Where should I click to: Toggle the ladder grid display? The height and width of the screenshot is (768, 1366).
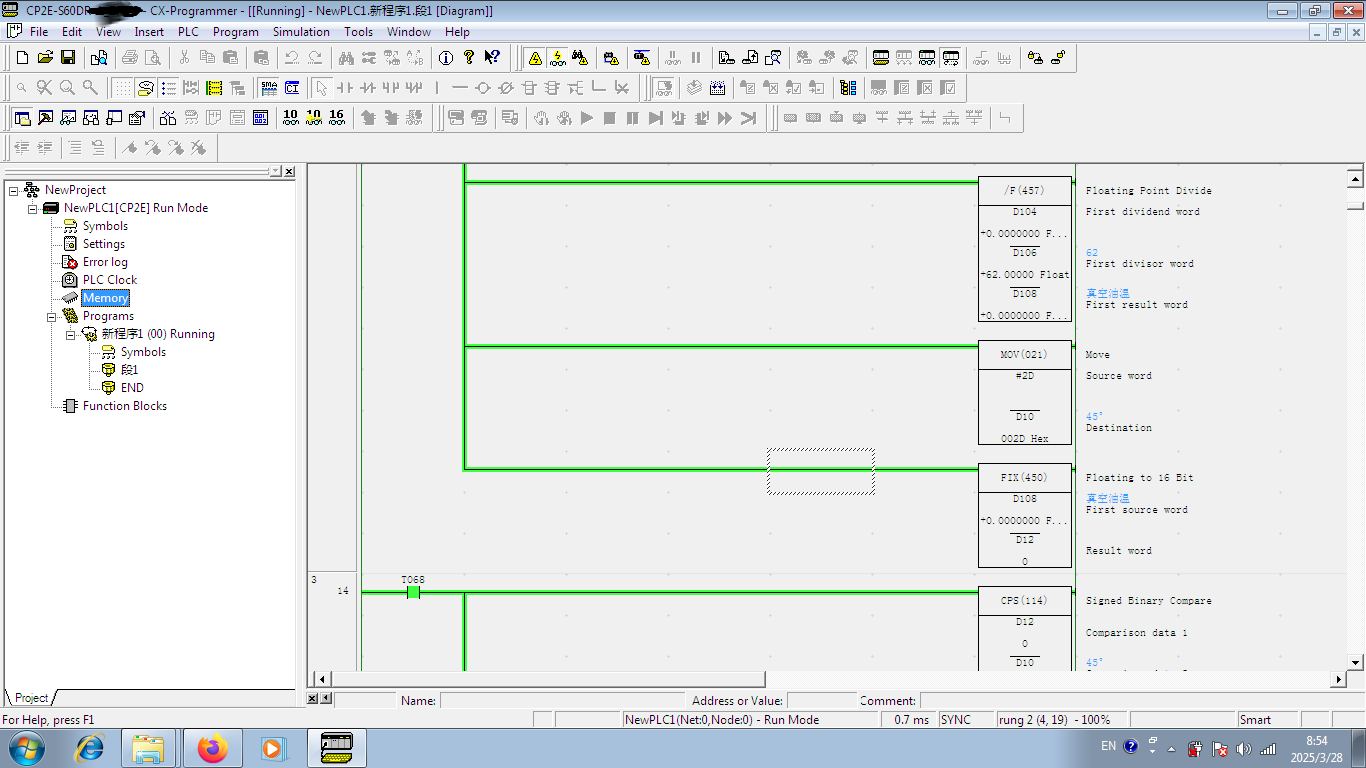click(x=122, y=88)
